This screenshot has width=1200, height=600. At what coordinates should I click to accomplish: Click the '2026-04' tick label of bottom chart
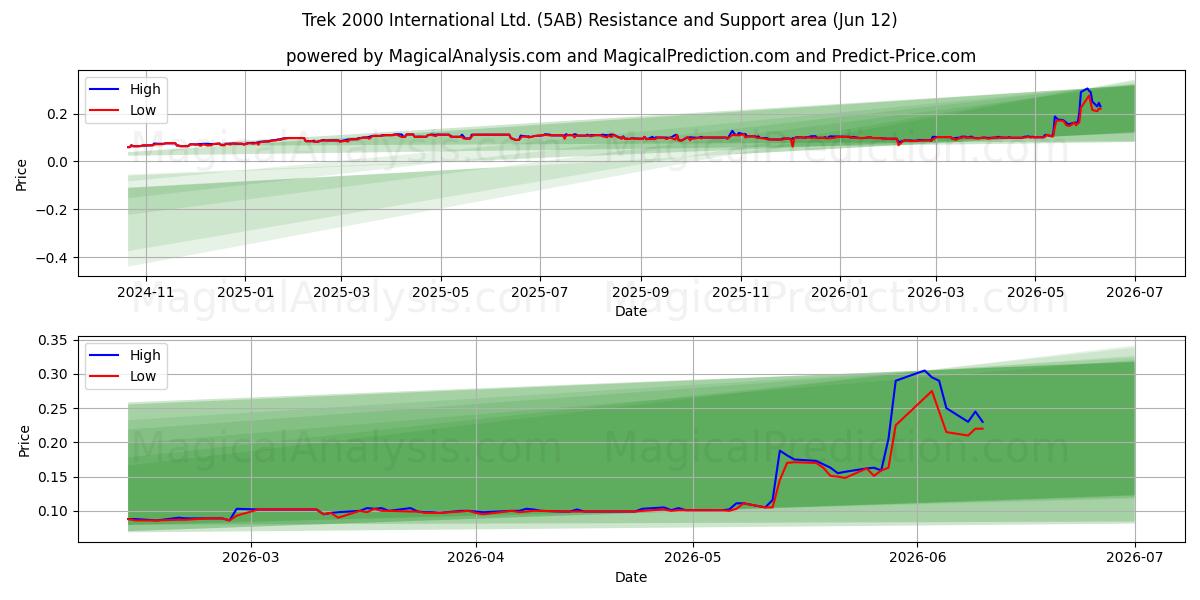pos(476,559)
